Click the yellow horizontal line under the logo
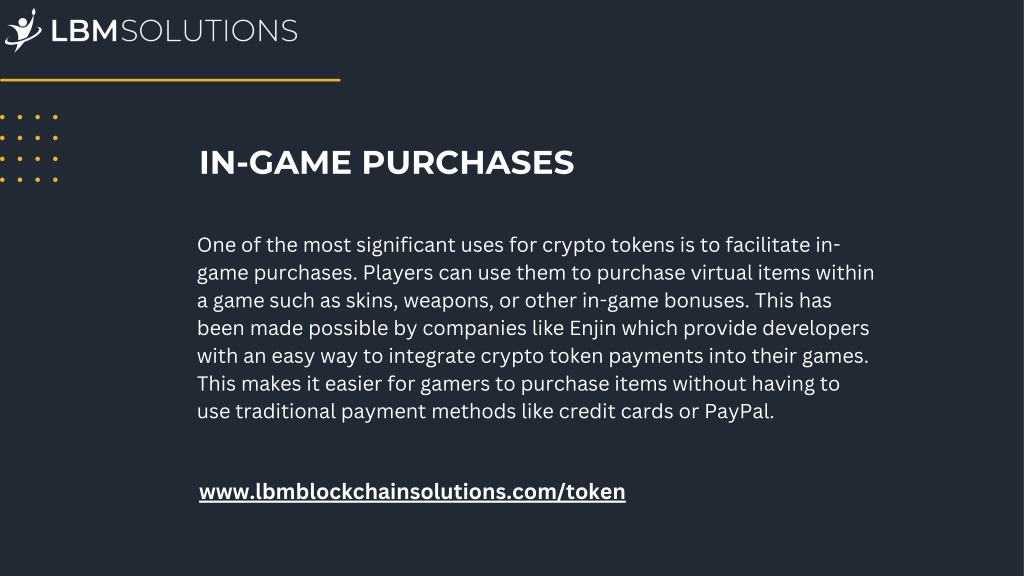 pyautogui.click(x=170, y=80)
